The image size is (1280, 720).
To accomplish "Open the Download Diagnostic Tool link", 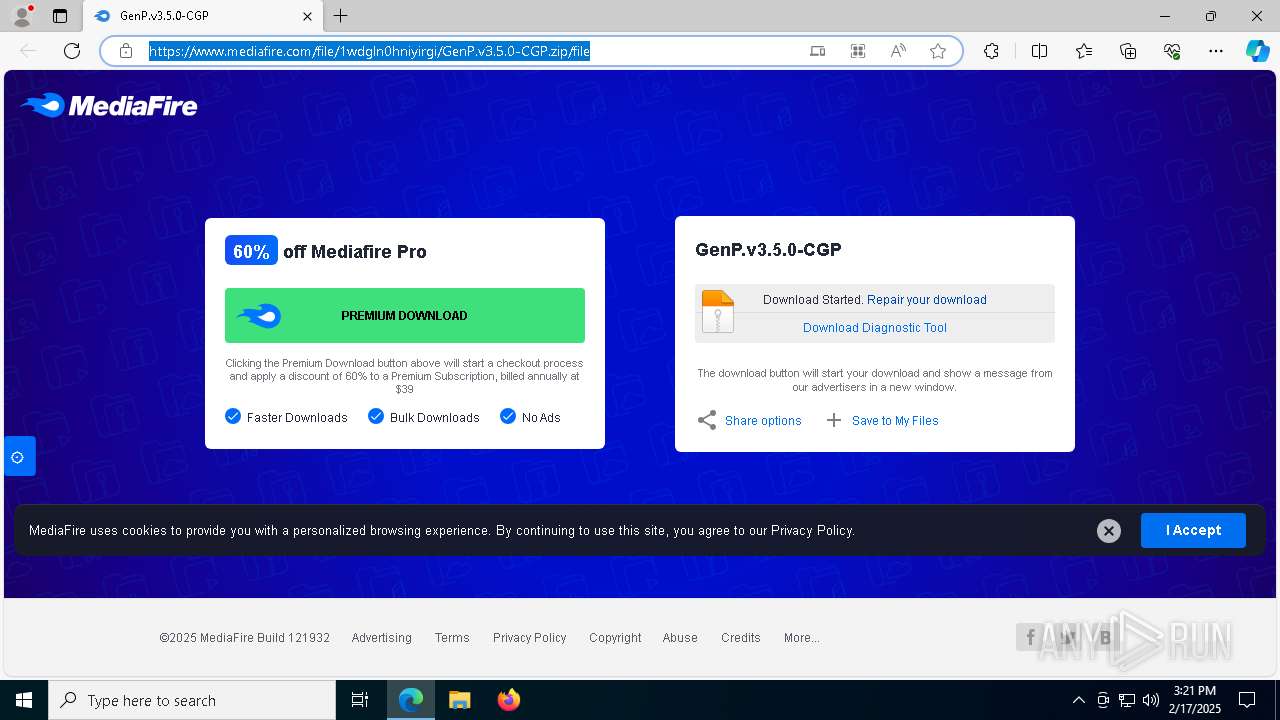I will (x=875, y=328).
